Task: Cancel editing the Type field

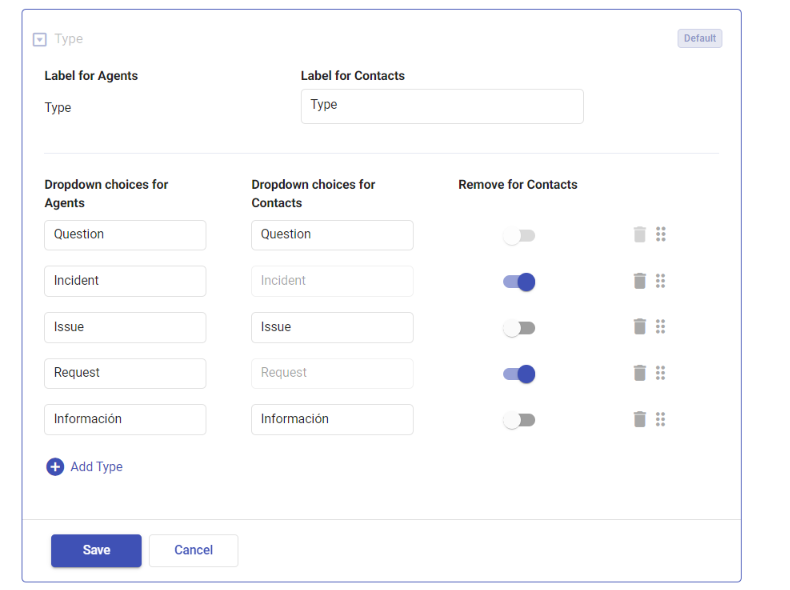Action: tap(193, 550)
